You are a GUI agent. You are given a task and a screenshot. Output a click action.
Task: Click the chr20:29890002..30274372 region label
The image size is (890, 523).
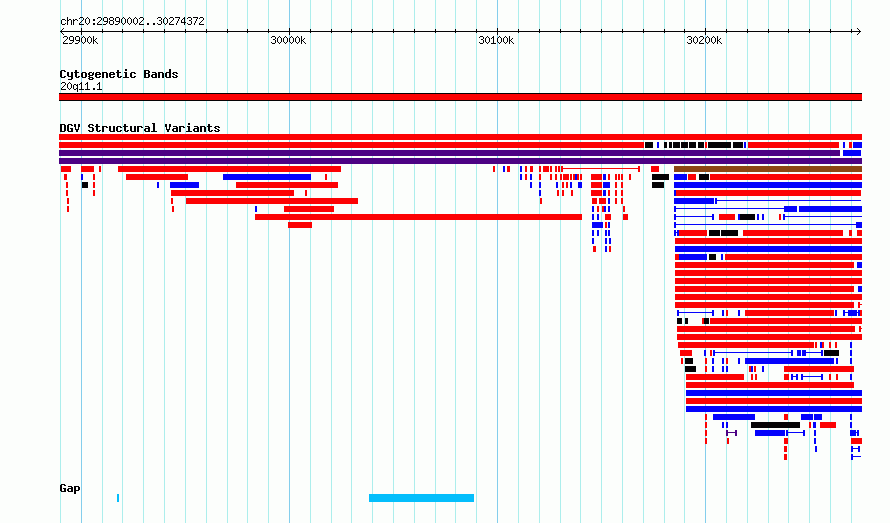(132, 21)
